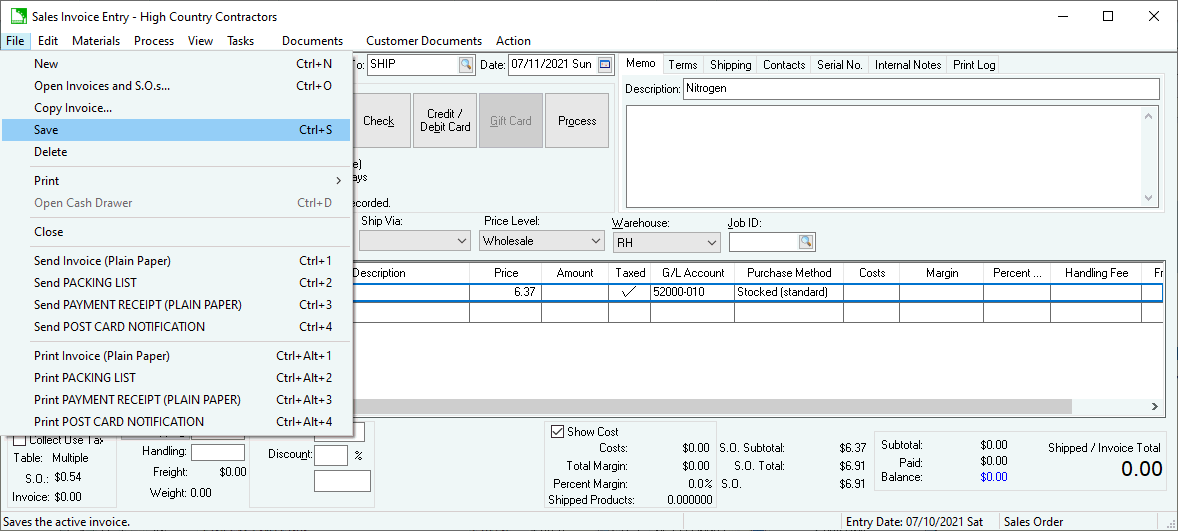
Task: Switch to the Shipping tab
Action: [730, 65]
